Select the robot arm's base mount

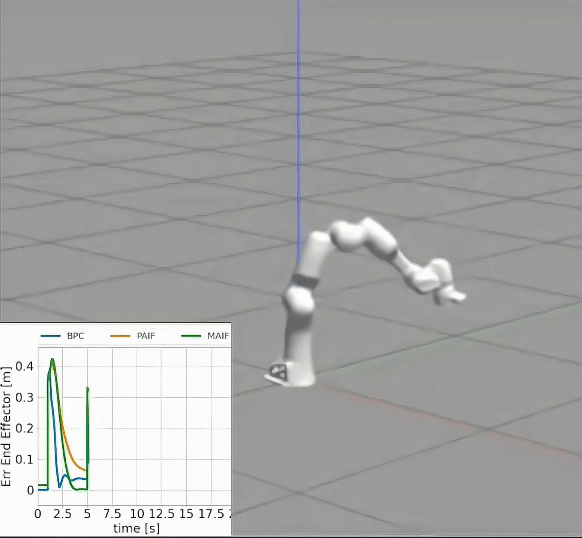[290, 374]
